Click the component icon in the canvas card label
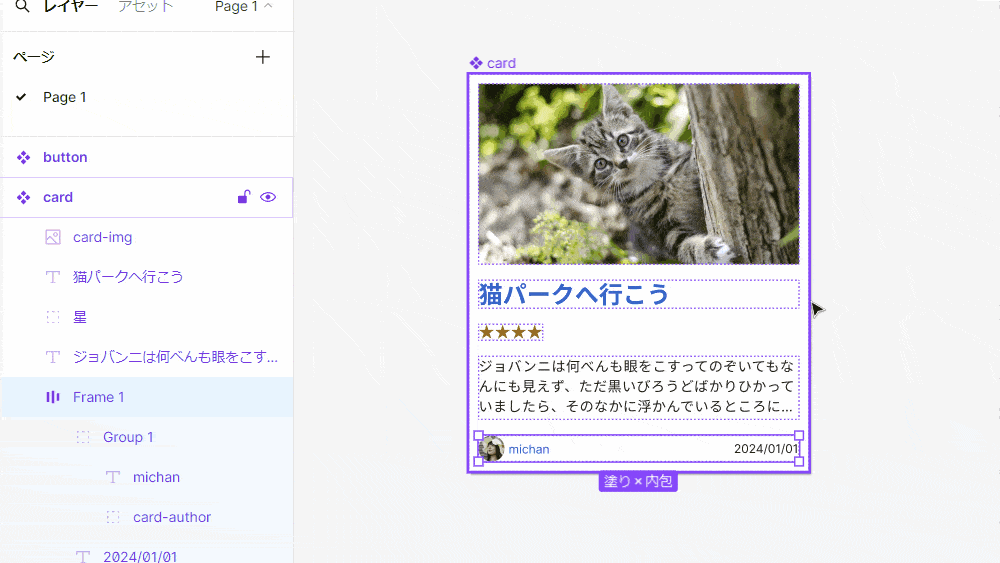This screenshot has width=1000, height=563. pos(476,63)
